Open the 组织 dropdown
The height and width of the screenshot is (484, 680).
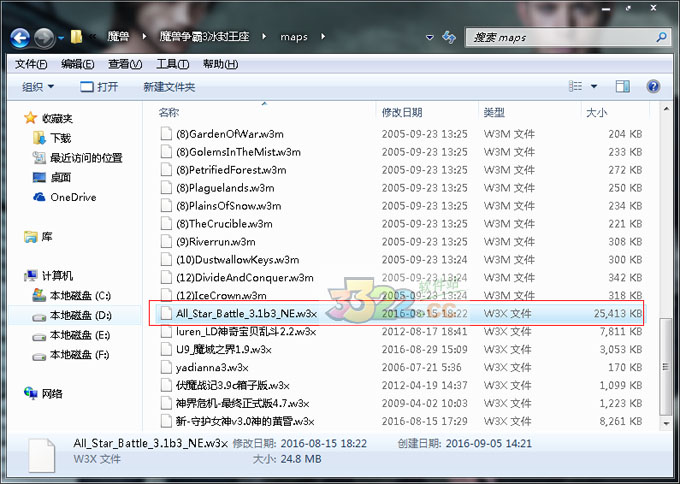pyautogui.click(x=38, y=87)
